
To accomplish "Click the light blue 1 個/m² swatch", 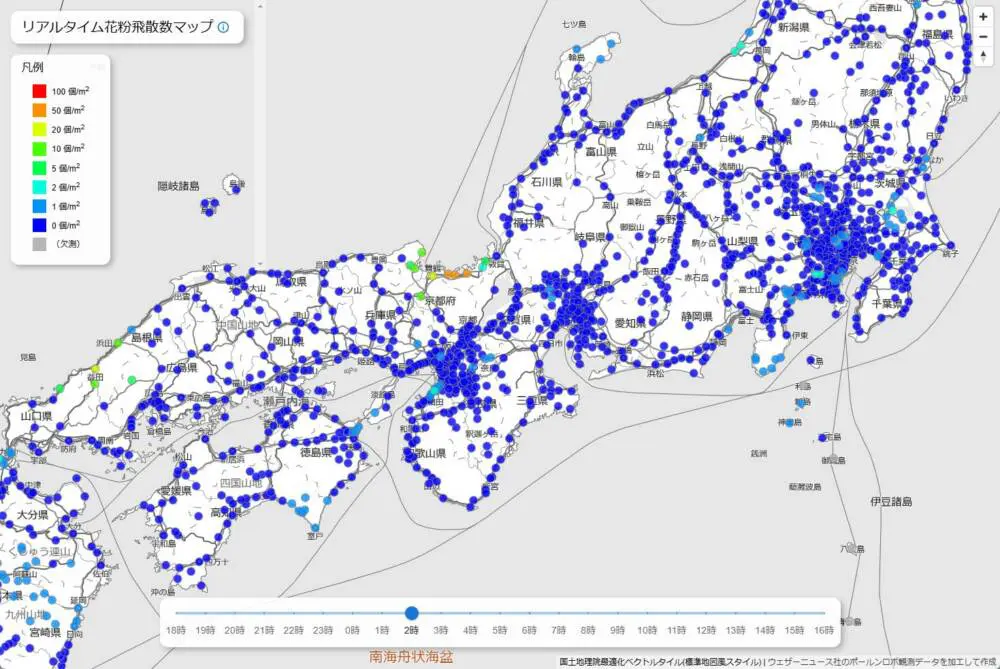I will [40, 206].
